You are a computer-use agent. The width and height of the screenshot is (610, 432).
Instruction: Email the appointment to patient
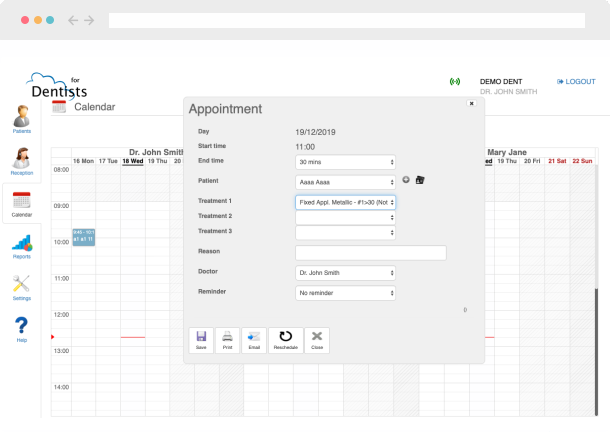253,339
